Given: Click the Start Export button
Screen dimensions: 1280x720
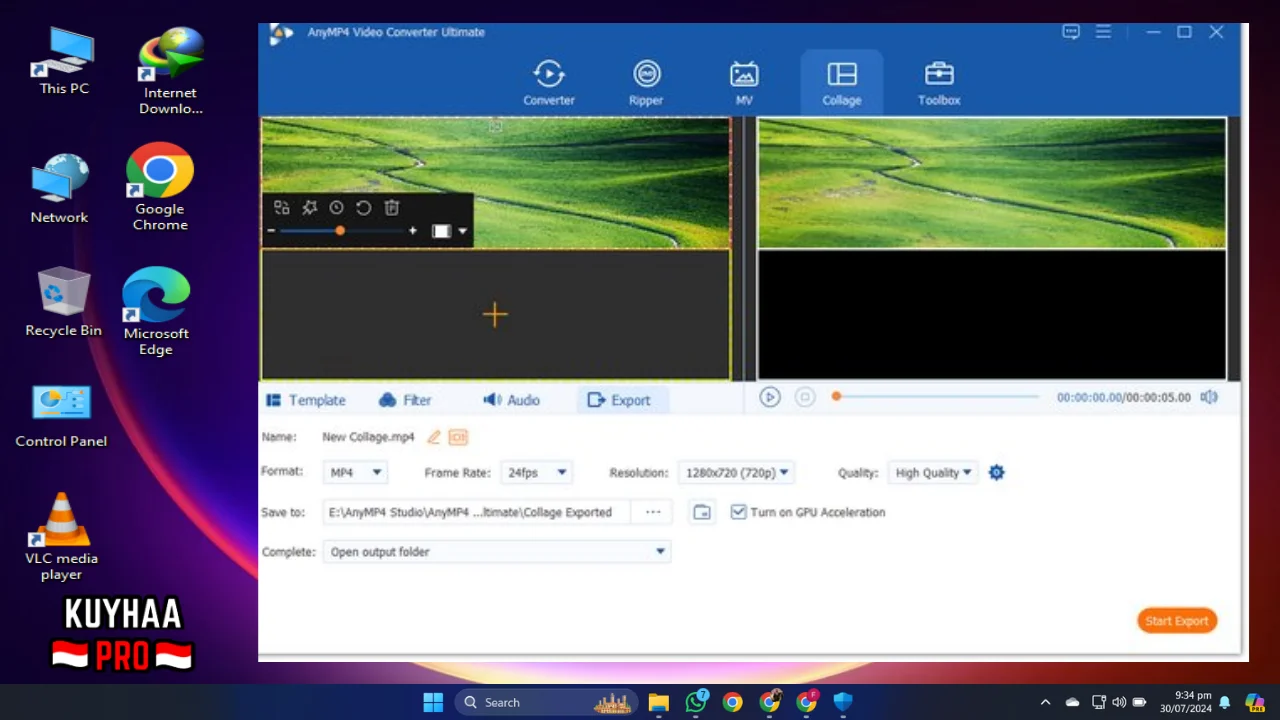Looking at the screenshot, I should [1177, 621].
